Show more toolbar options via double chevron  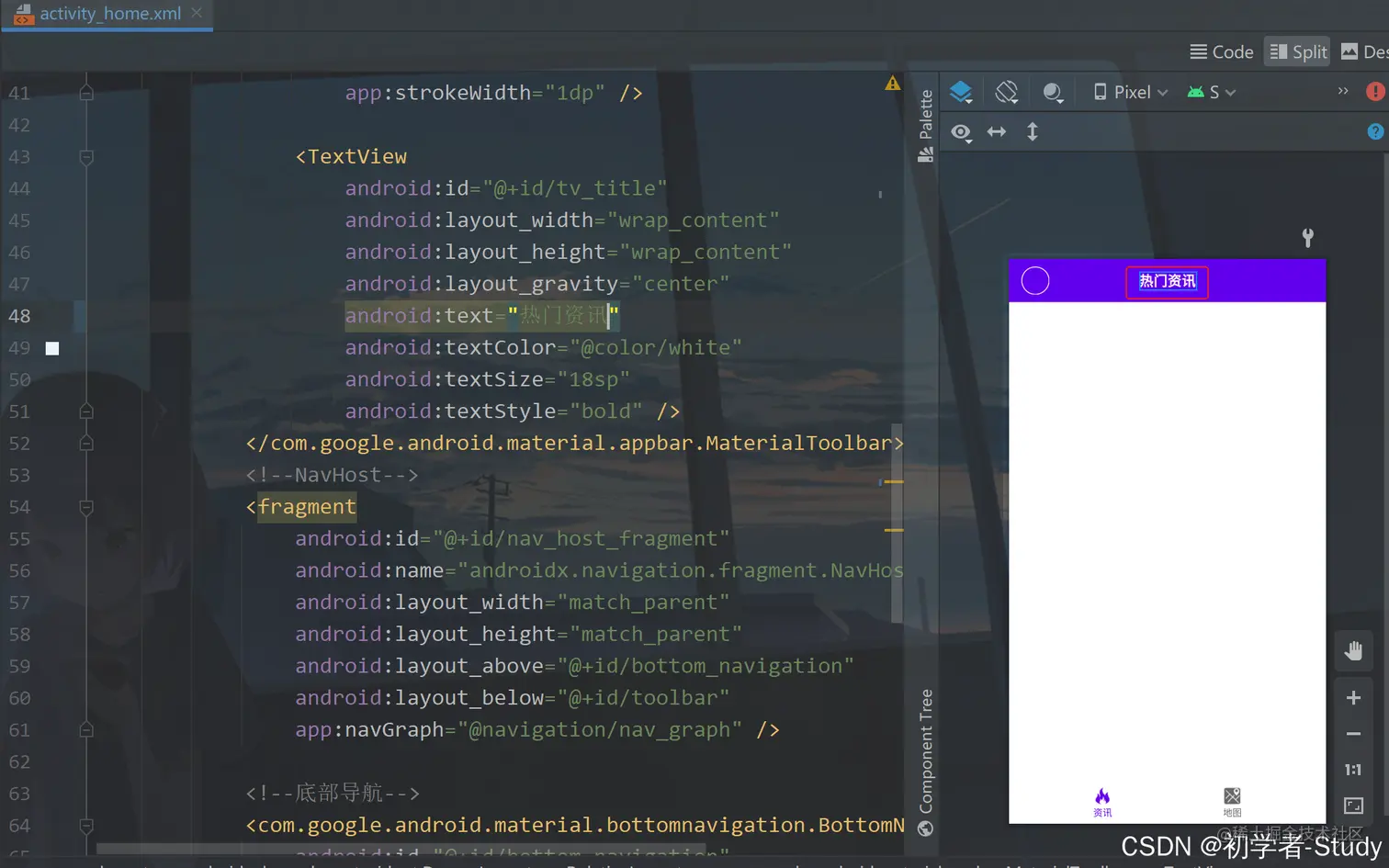tap(1343, 91)
